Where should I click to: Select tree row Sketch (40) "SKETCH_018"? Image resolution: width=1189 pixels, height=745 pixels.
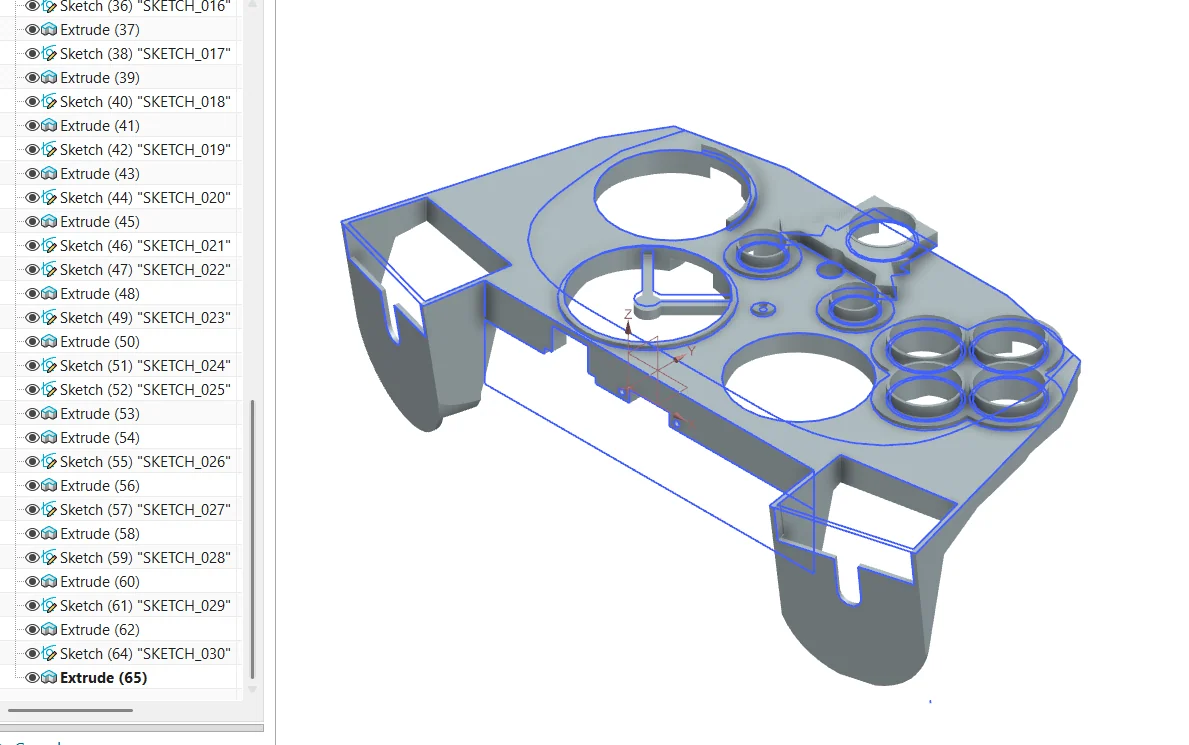(x=146, y=102)
